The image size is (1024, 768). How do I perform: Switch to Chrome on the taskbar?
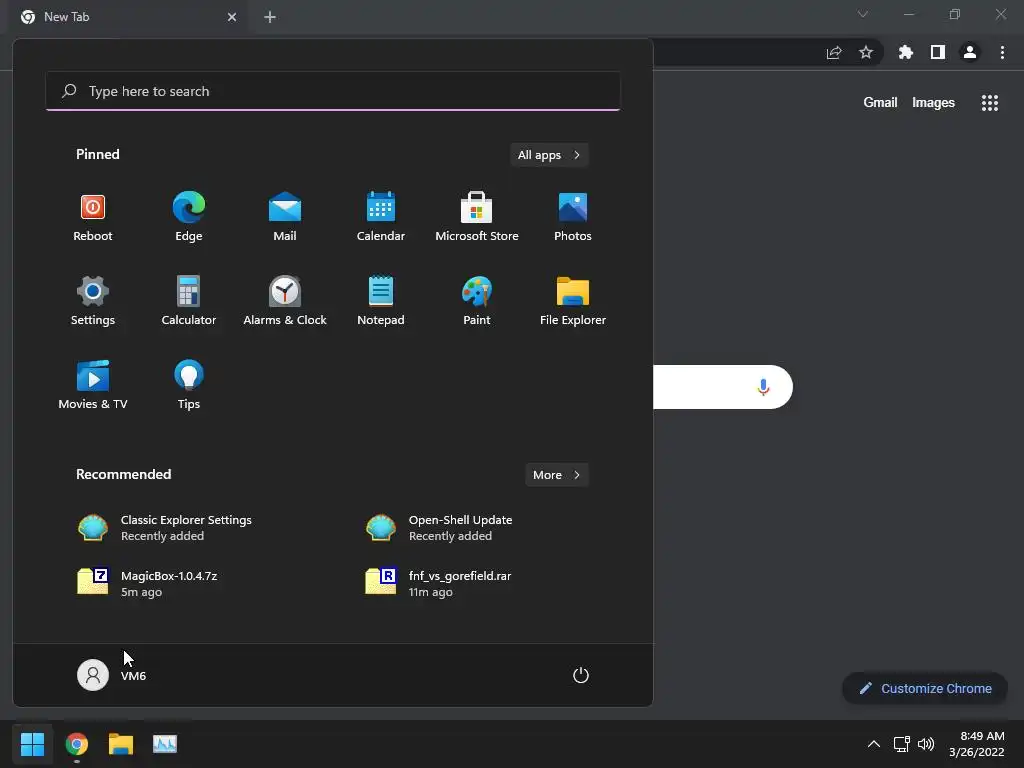coord(76,744)
